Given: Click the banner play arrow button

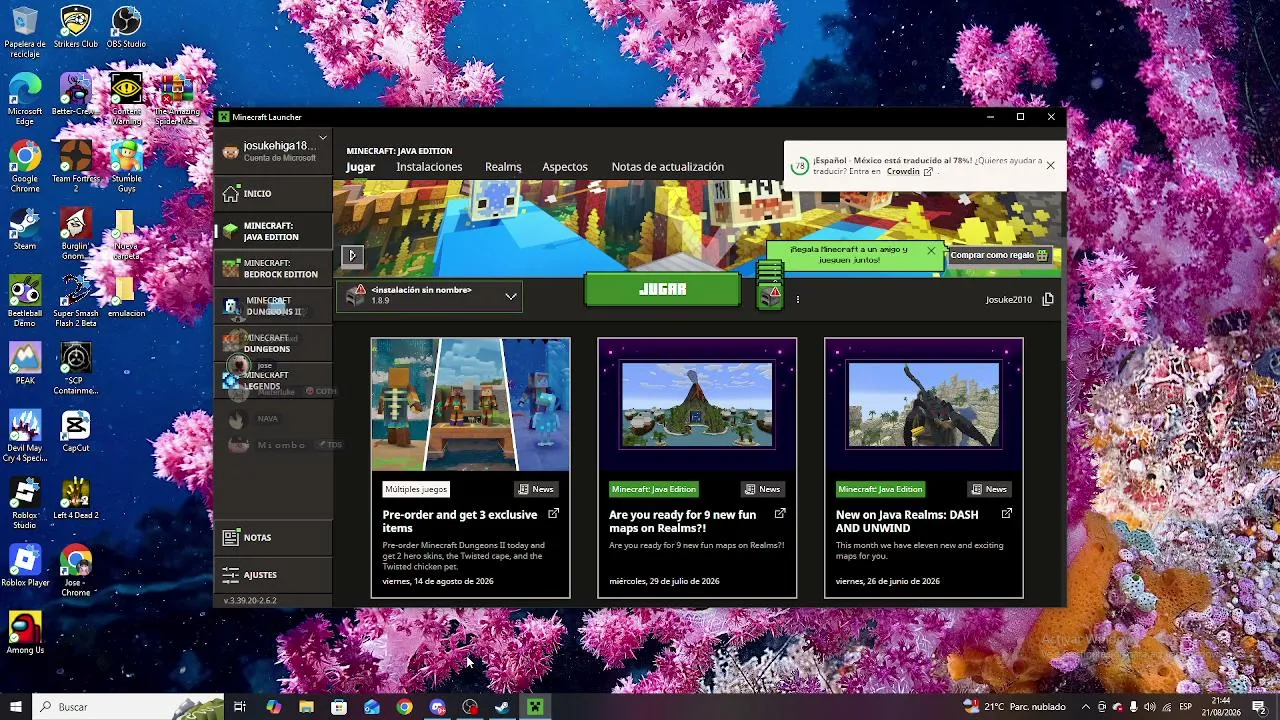Looking at the screenshot, I should pyautogui.click(x=352, y=256).
